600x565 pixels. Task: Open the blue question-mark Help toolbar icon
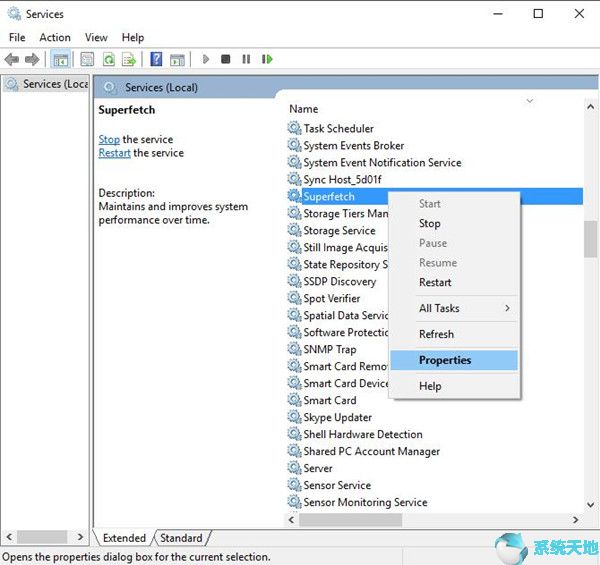pyautogui.click(x=156, y=59)
